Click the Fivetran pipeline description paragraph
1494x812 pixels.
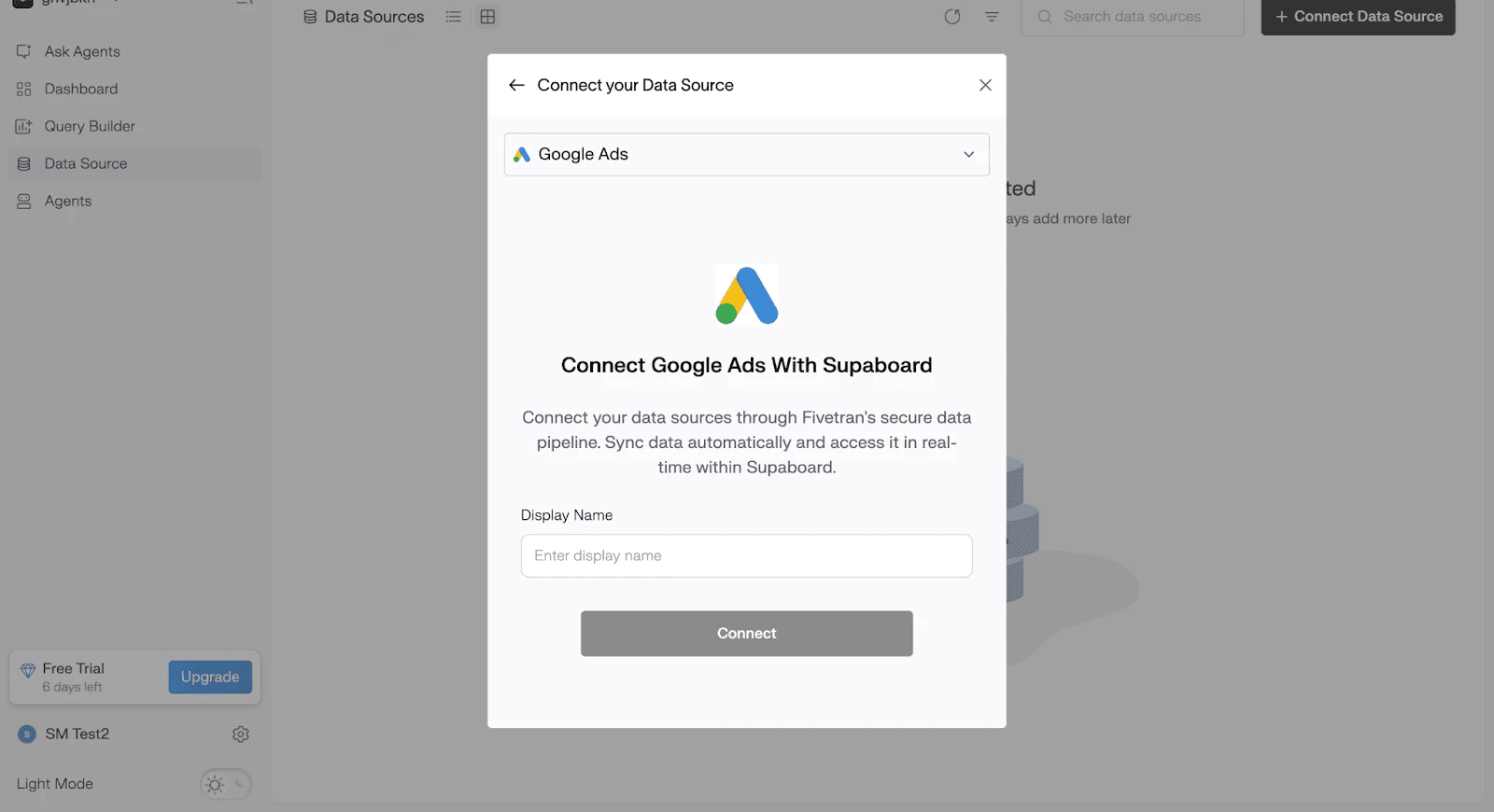coord(747,442)
